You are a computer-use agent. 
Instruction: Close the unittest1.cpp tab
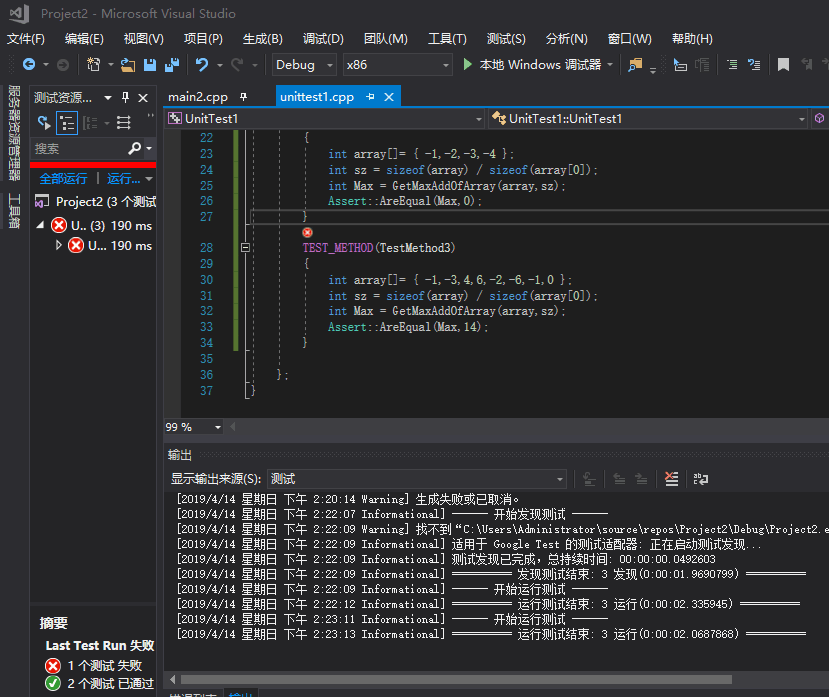389,97
